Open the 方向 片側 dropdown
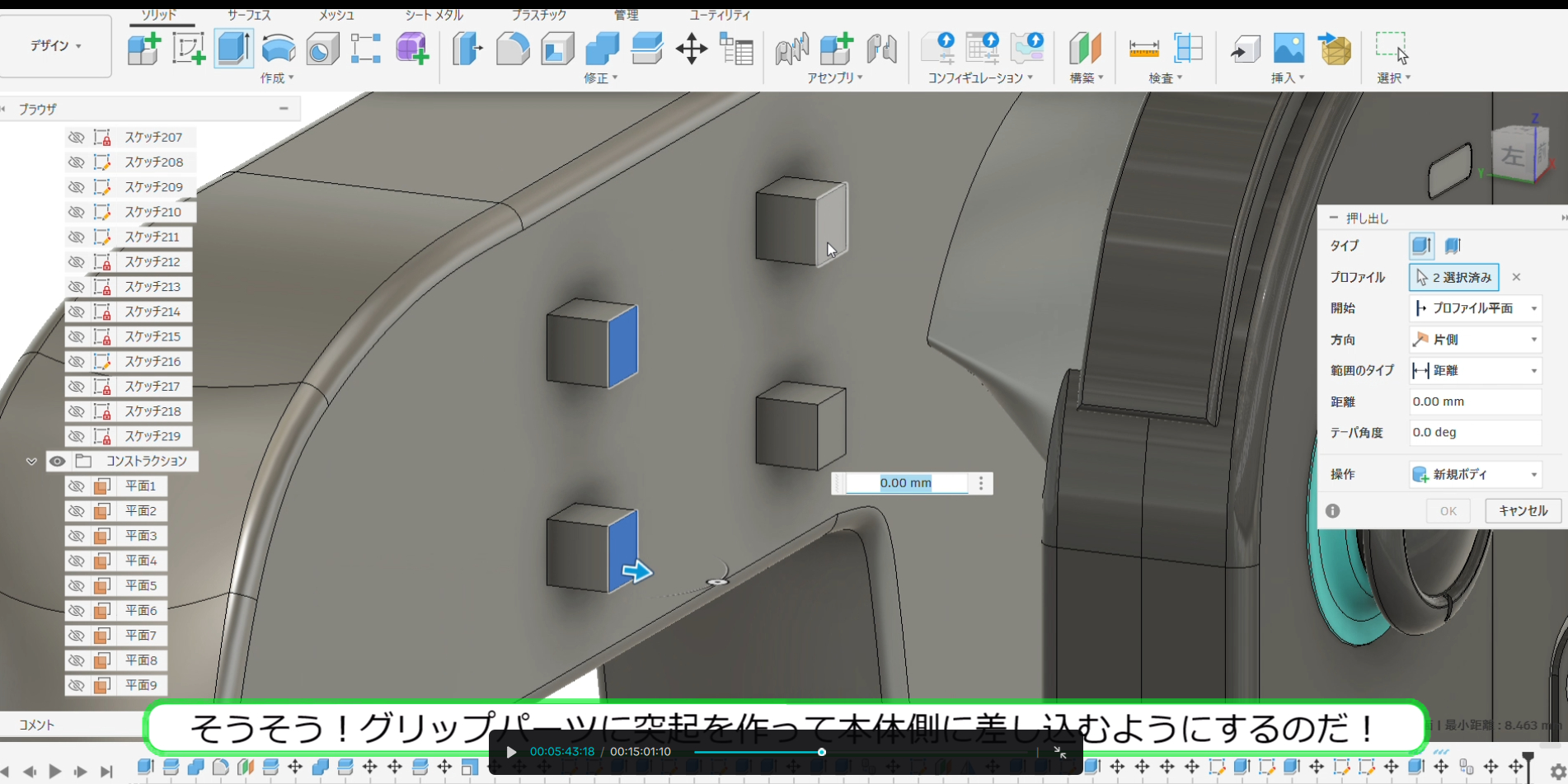This screenshot has width=1568, height=784. coord(1476,340)
